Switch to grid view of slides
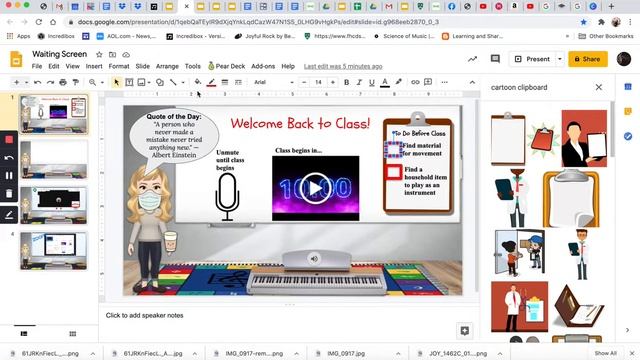Viewport: 640px width, 360px height. [x=73, y=334]
